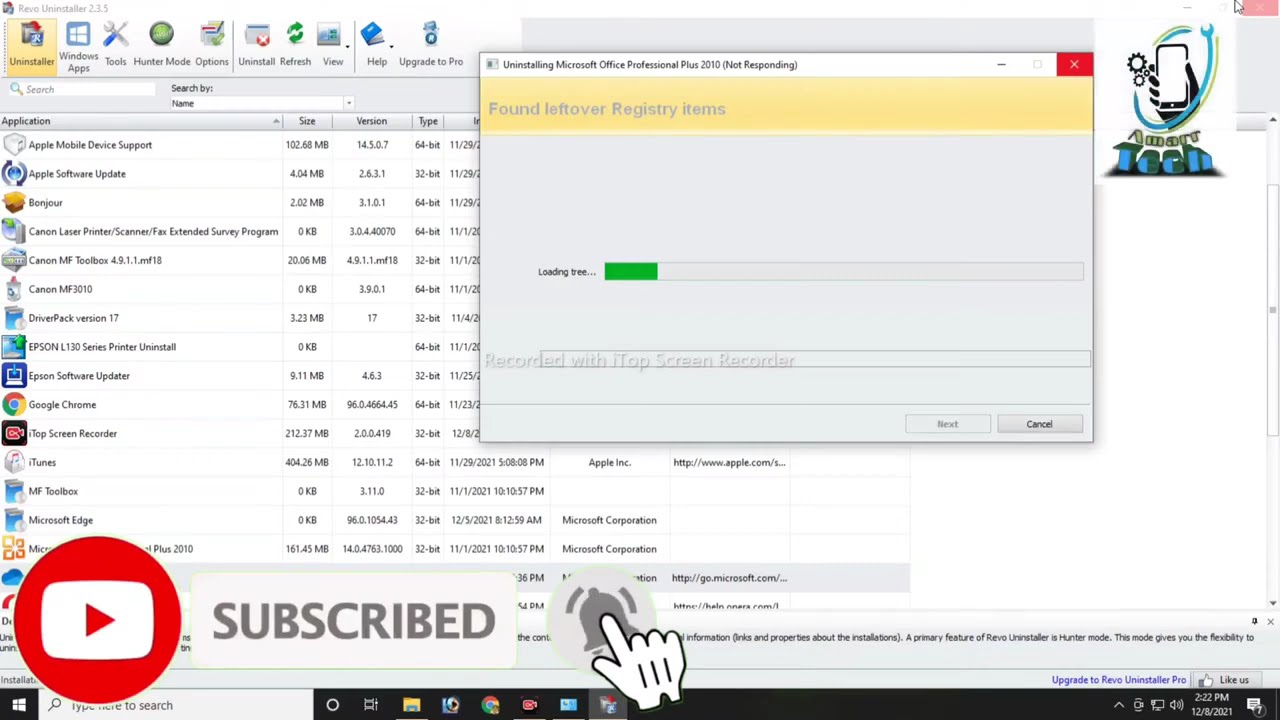Image resolution: width=1280 pixels, height=720 pixels.
Task: Click the taskbar volume icon
Action: point(1176,705)
